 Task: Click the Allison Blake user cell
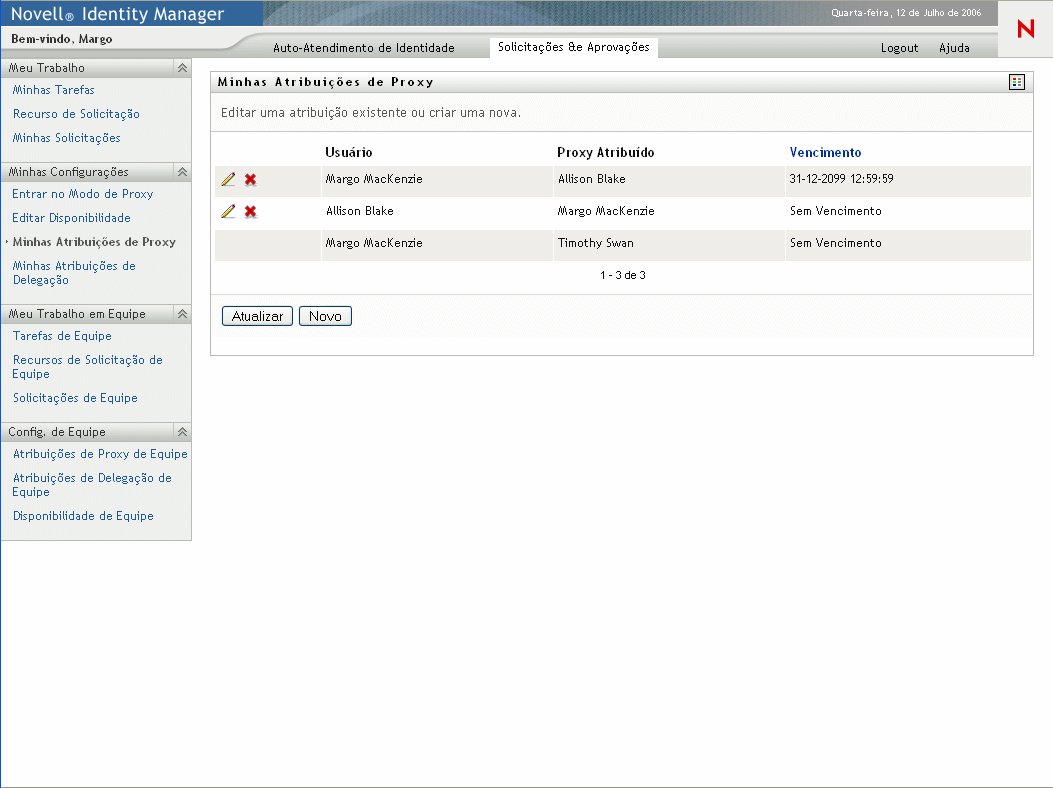coord(360,211)
